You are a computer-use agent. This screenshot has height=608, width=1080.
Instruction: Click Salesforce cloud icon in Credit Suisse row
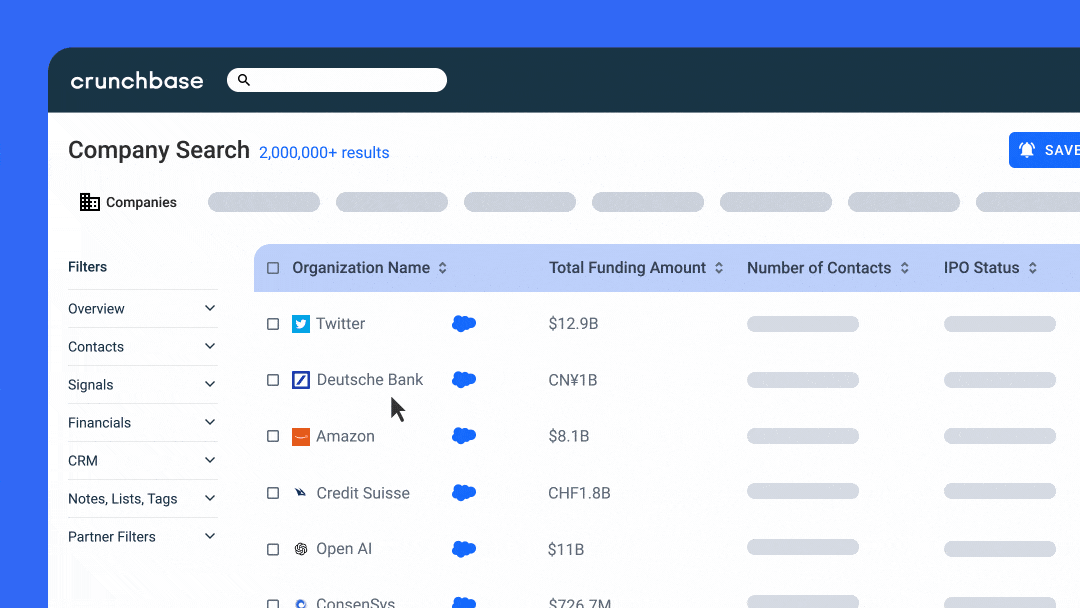coord(464,492)
